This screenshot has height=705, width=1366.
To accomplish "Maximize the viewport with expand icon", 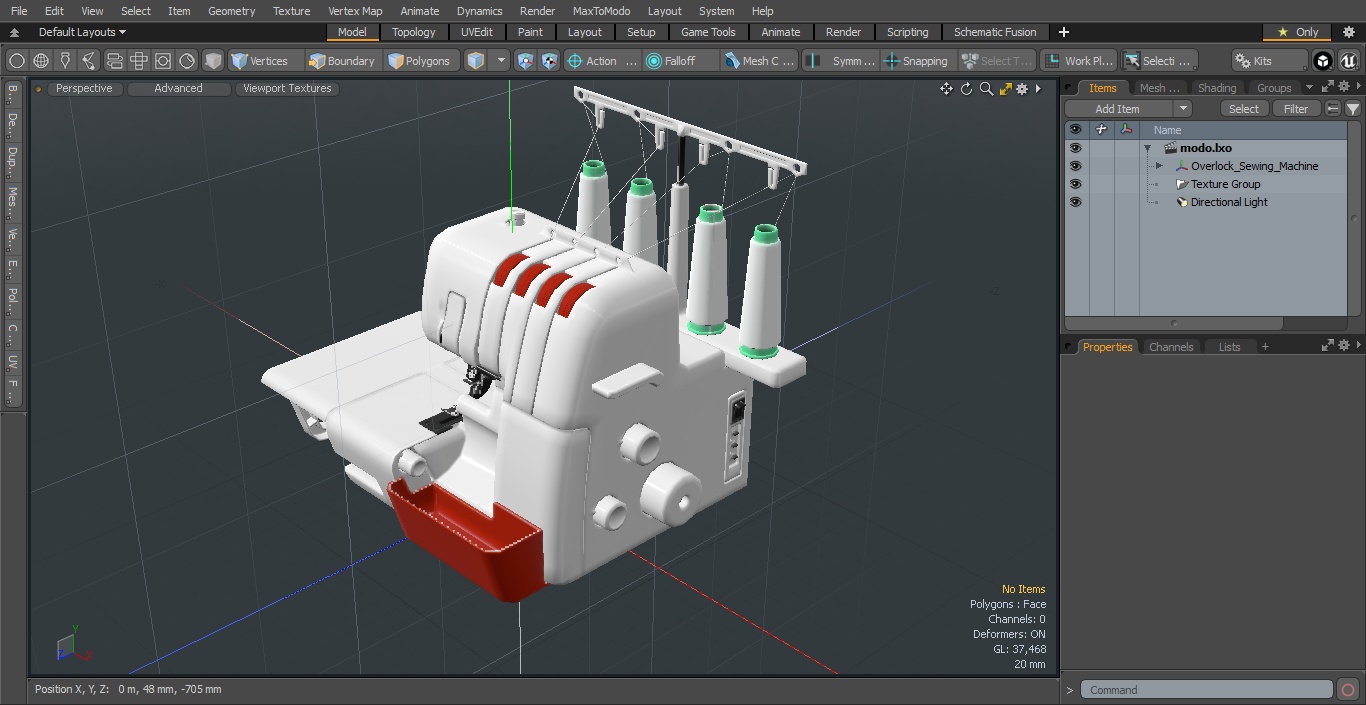I will [1005, 89].
